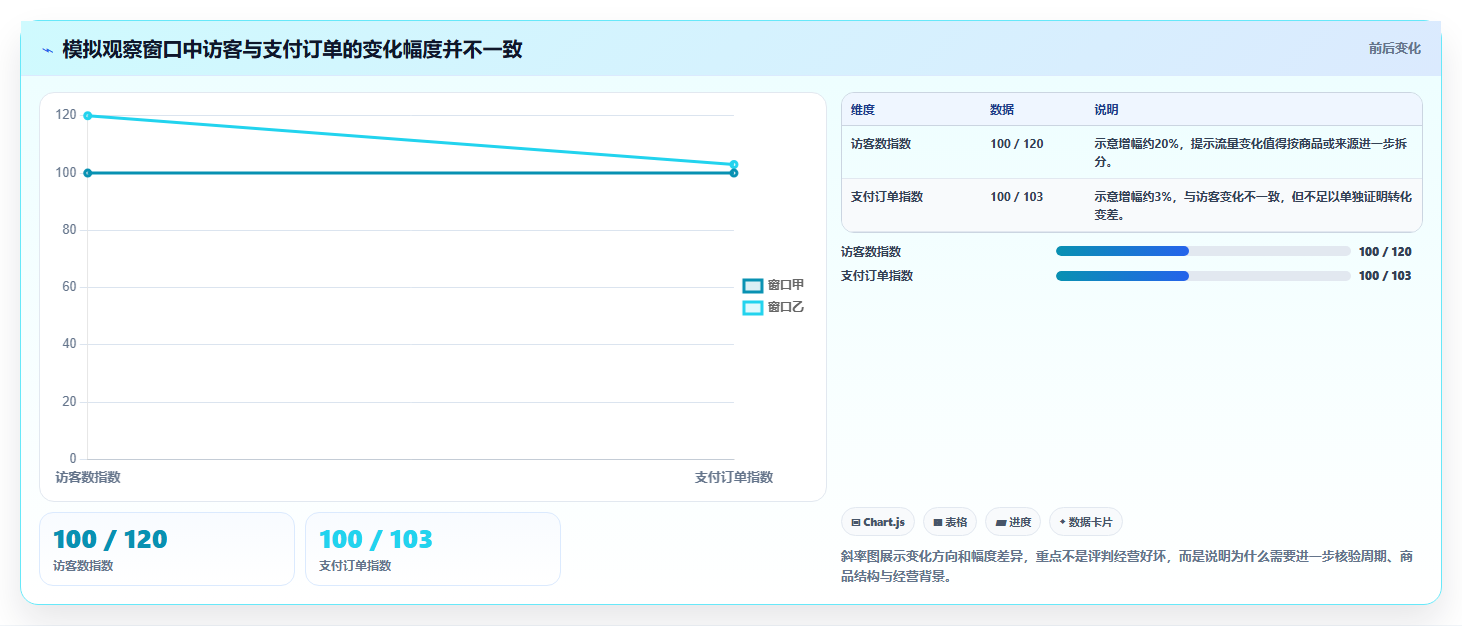Open the 100 / 103 data card
The image size is (1462, 626).
point(433,549)
